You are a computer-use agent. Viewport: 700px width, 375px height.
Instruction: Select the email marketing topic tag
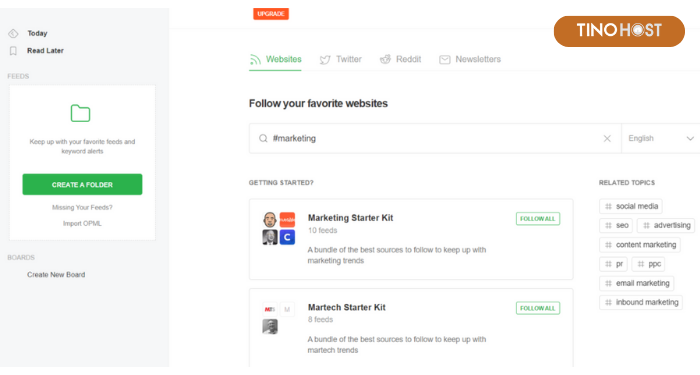(x=637, y=283)
